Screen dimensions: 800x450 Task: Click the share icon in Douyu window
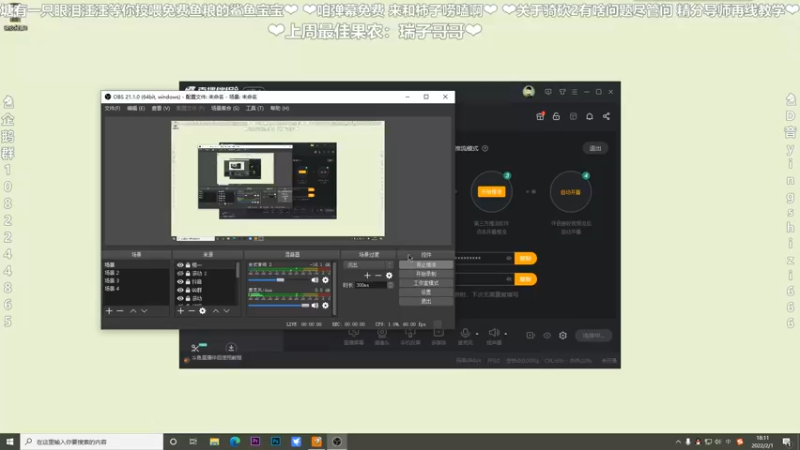click(606, 116)
